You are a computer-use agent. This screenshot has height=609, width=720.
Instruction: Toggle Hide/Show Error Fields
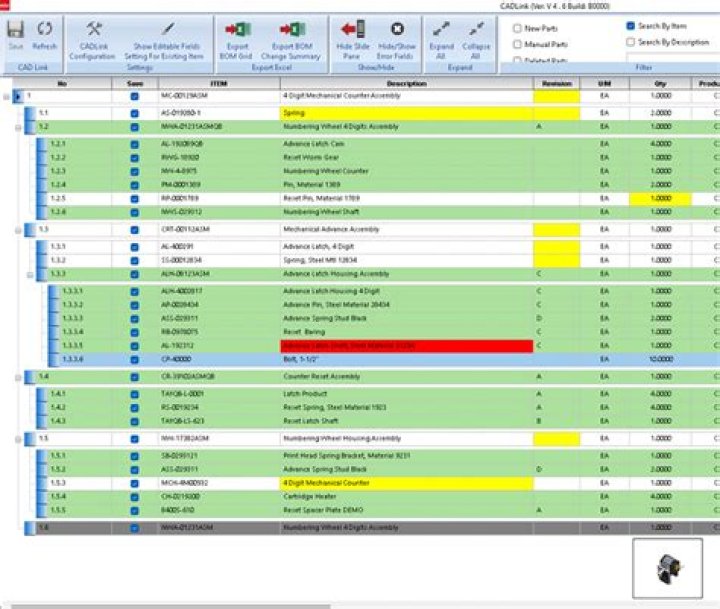click(x=396, y=40)
